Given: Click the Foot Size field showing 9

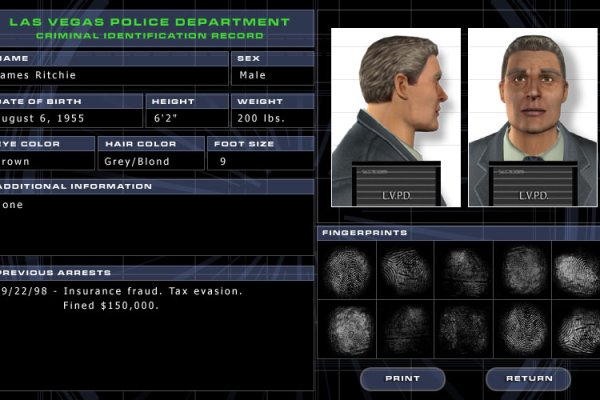Looking at the screenshot, I should 260,161.
